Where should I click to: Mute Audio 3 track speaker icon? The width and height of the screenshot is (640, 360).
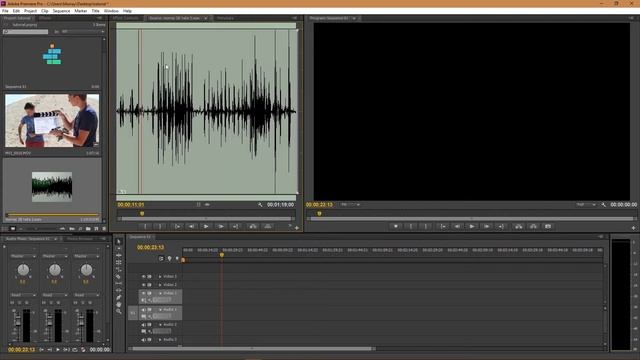tap(143, 340)
